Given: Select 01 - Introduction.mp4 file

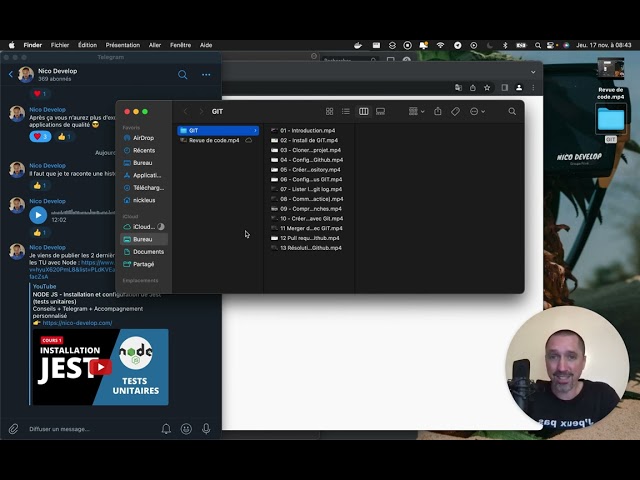Looking at the screenshot, I should click(307, 130).
